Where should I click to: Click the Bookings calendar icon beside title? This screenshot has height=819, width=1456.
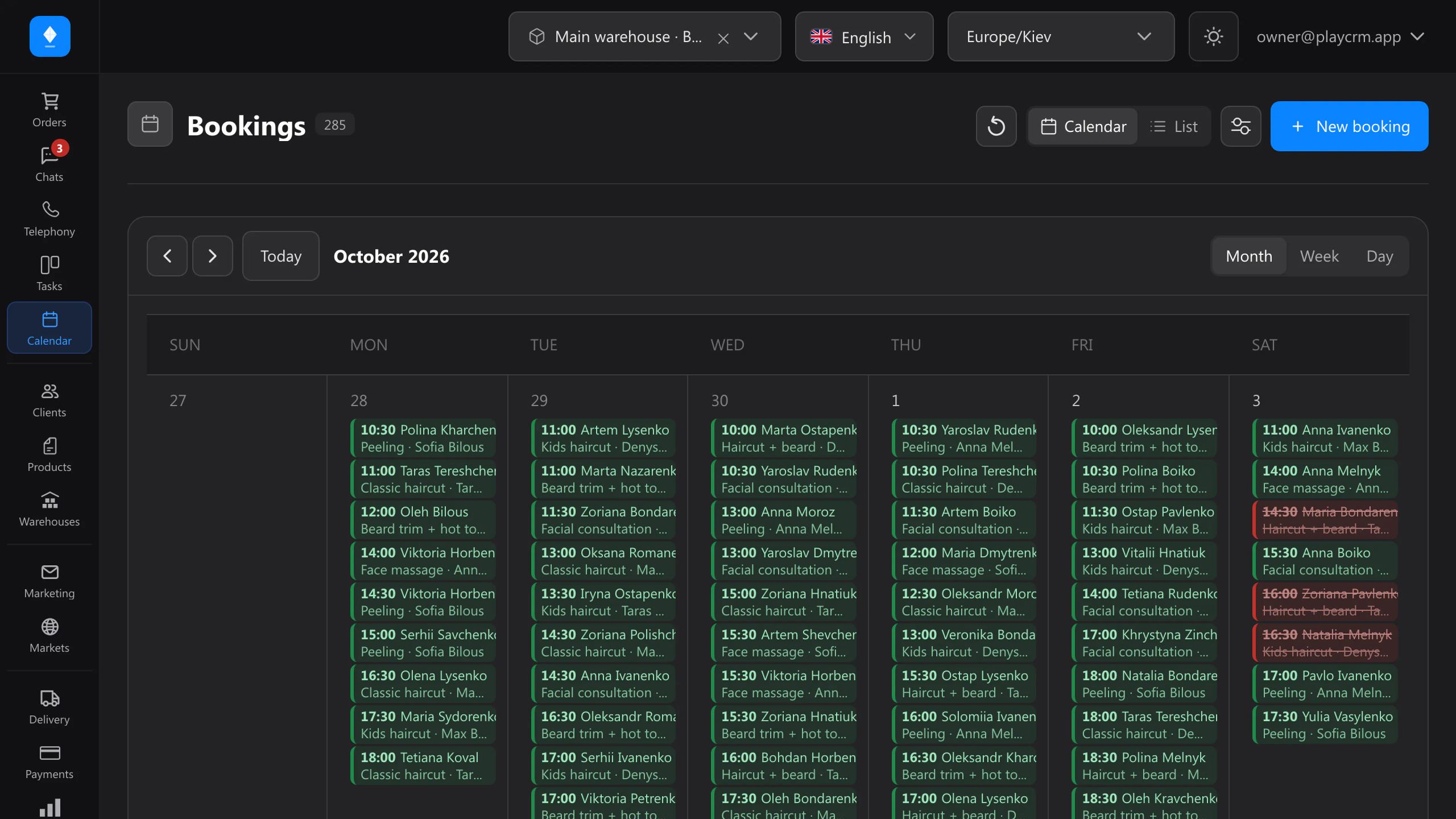[150, 124]
